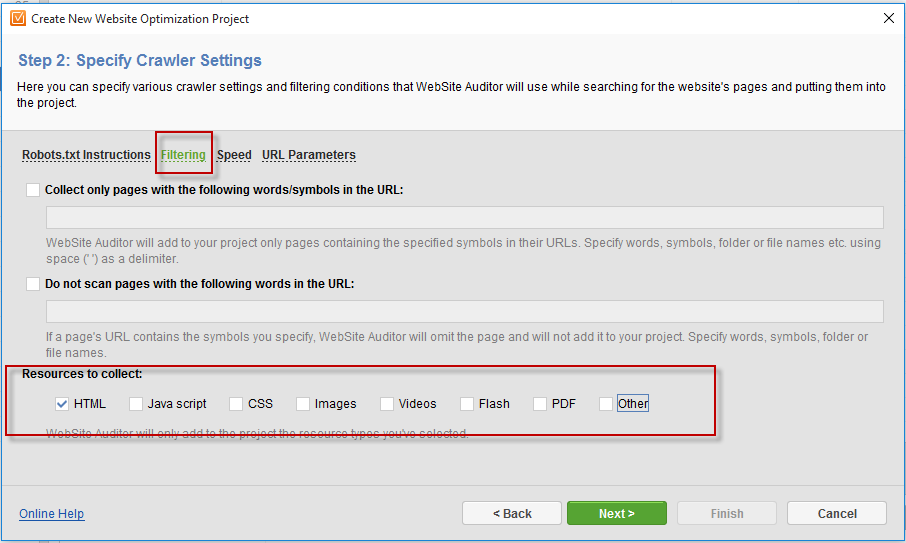Check the PDF resource checkbox
The height and width of the screenshot is (543, 906).
click(540, 404)
